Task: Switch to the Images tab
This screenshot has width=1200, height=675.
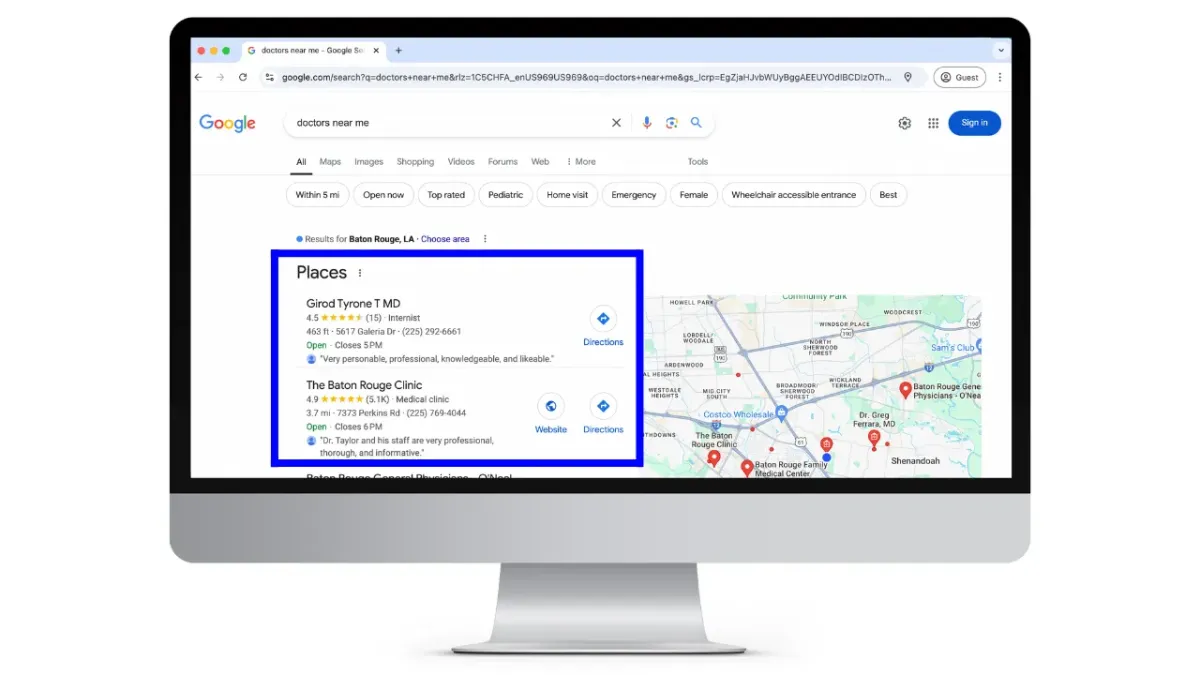Action: [x=368, y=162]
